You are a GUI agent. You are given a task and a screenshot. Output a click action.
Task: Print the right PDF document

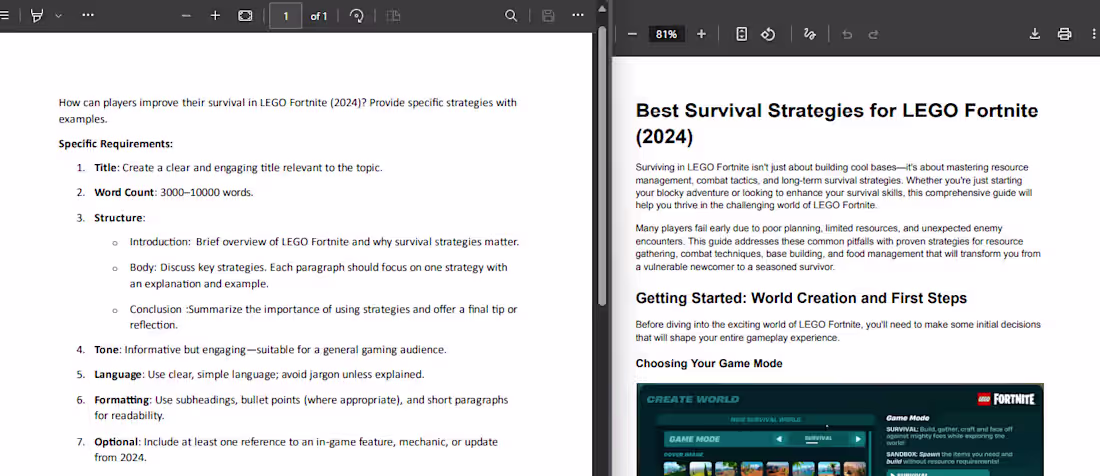point(1064,34)
